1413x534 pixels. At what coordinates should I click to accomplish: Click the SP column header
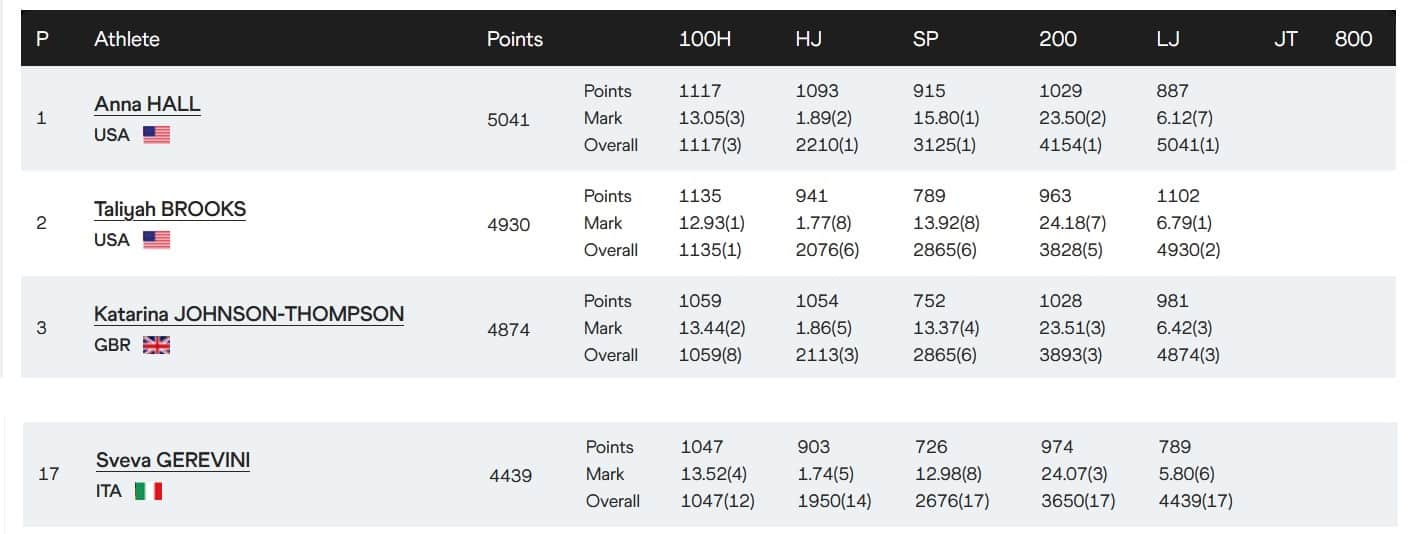(925, 39)
